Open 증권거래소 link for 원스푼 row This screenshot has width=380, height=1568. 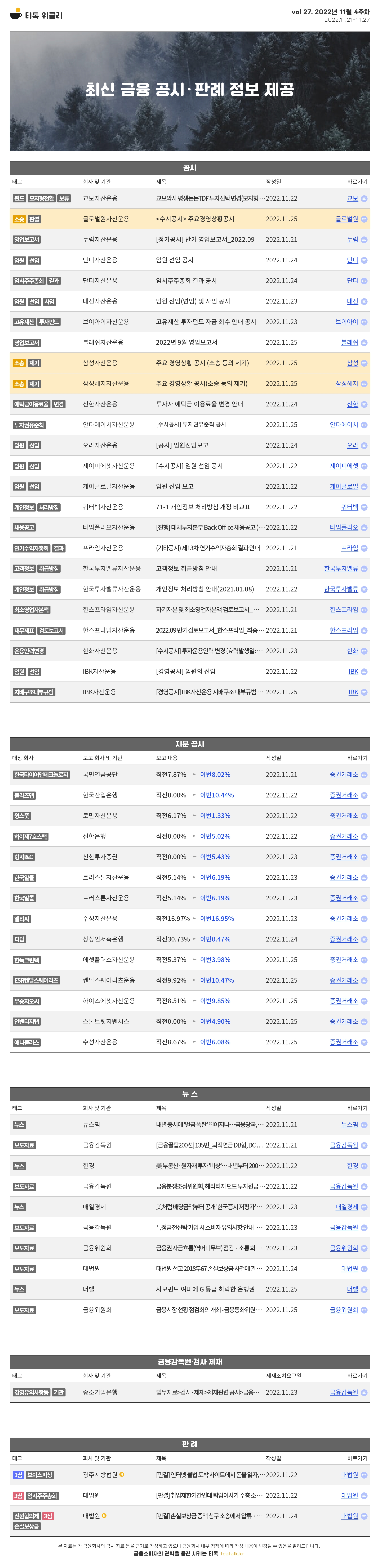click(x=344, y=816)
